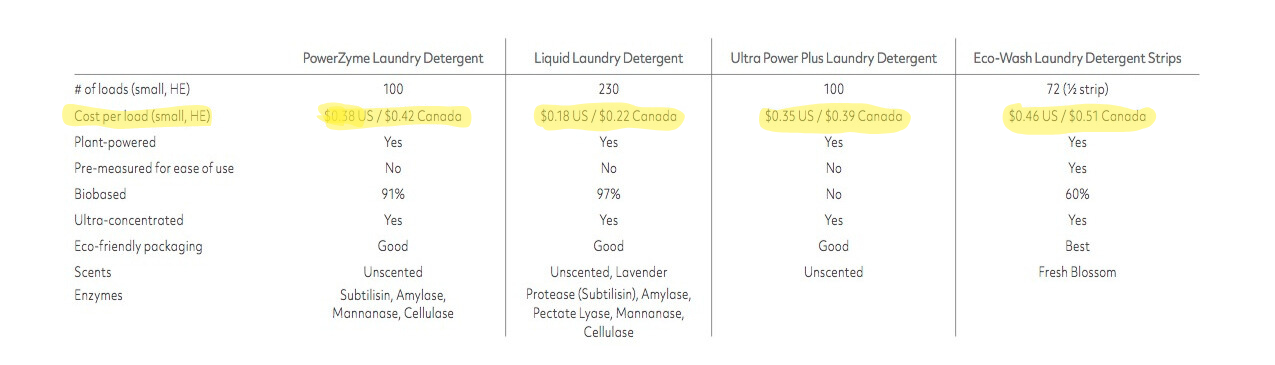The width and height of the screenshot is (1275, 365).
Task: Select the Ultra Power Plus Laundry Detergent heading
Action: coord(833,58)
